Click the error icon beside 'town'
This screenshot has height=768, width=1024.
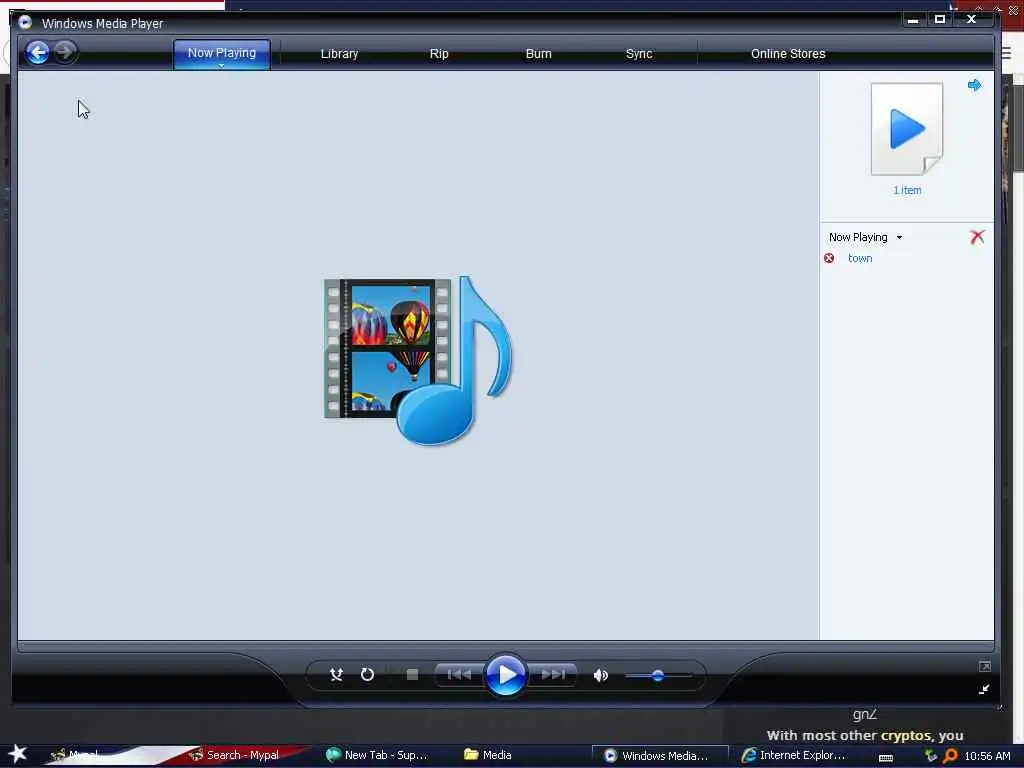(x=829, y=258)
